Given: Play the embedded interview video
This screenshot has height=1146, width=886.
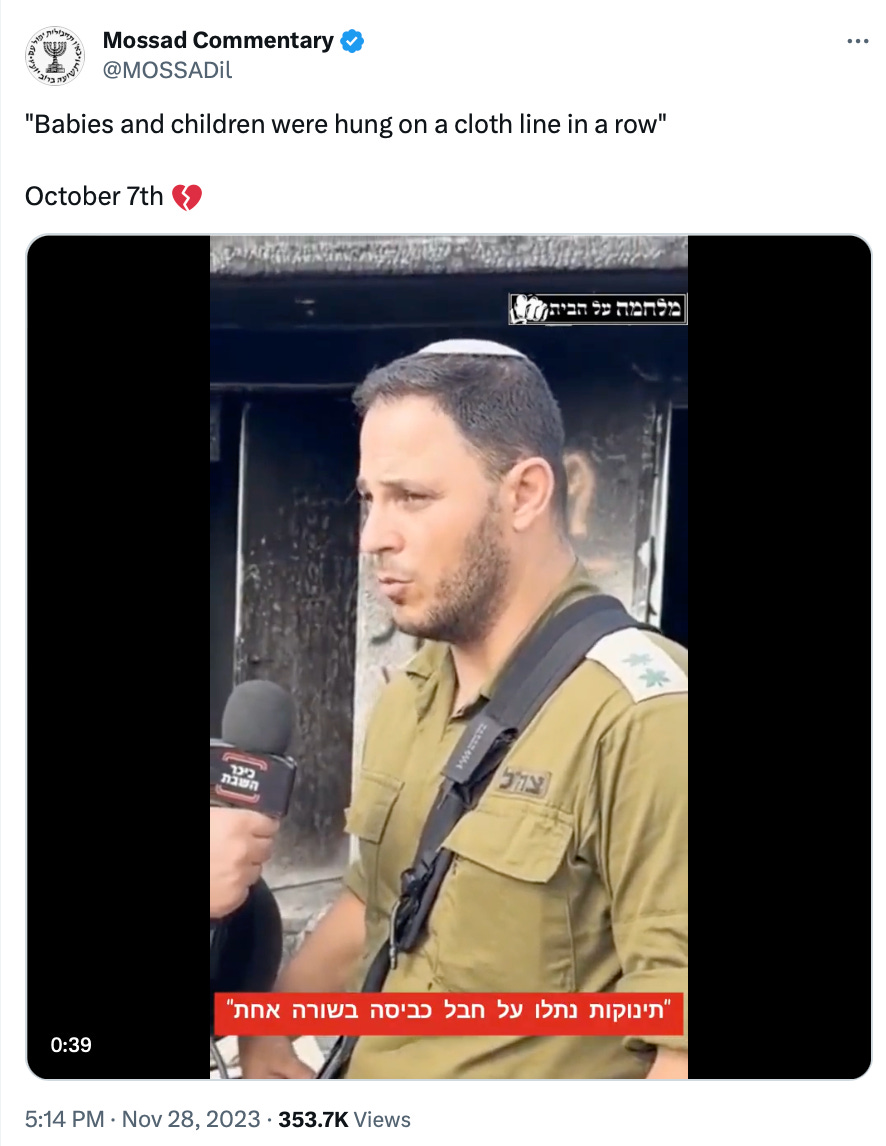Looking at the screenshot, I should (x=449, y=656).
